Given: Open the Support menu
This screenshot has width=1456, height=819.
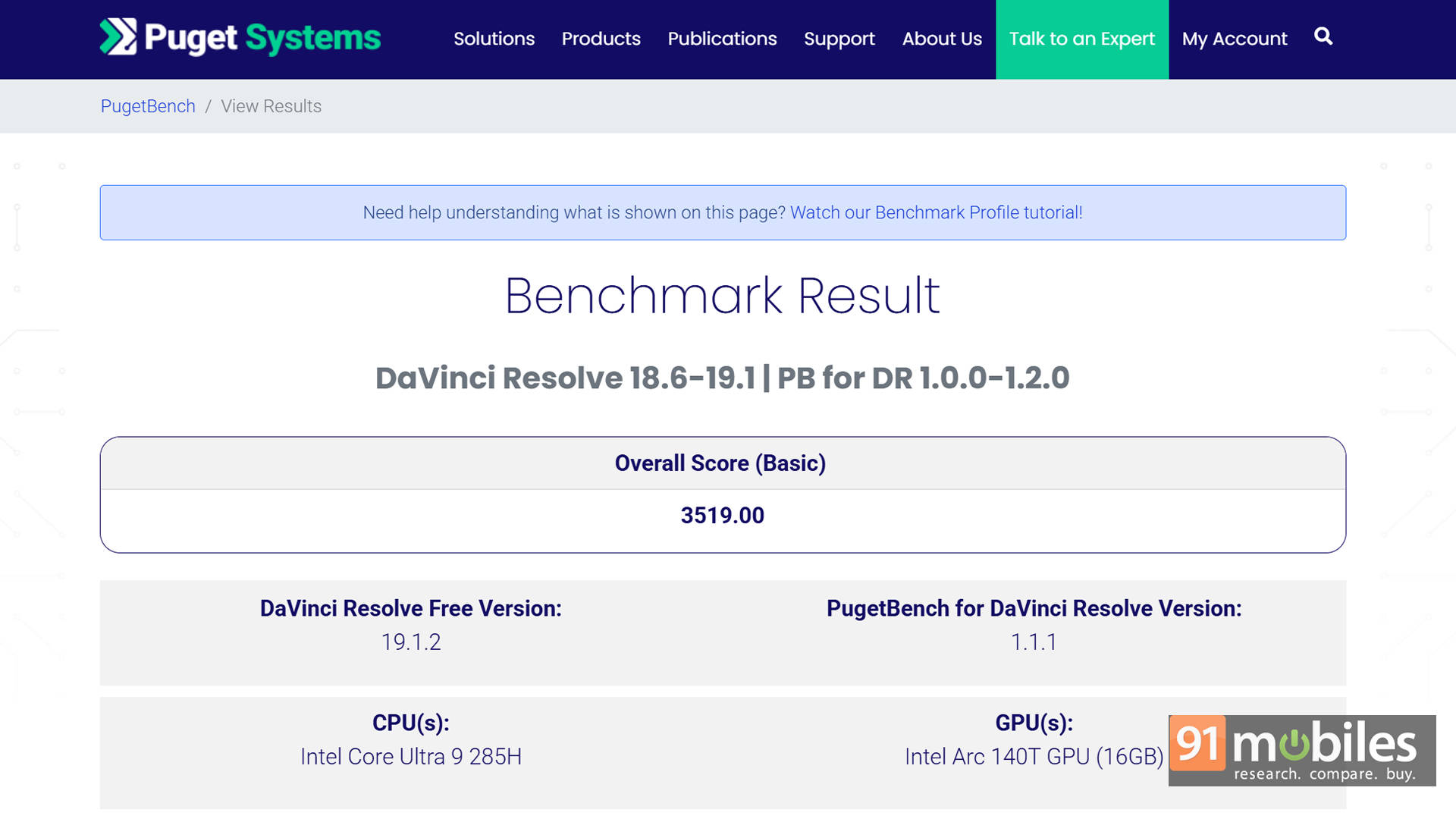Looking at the screenshot, I should point(839,39).
